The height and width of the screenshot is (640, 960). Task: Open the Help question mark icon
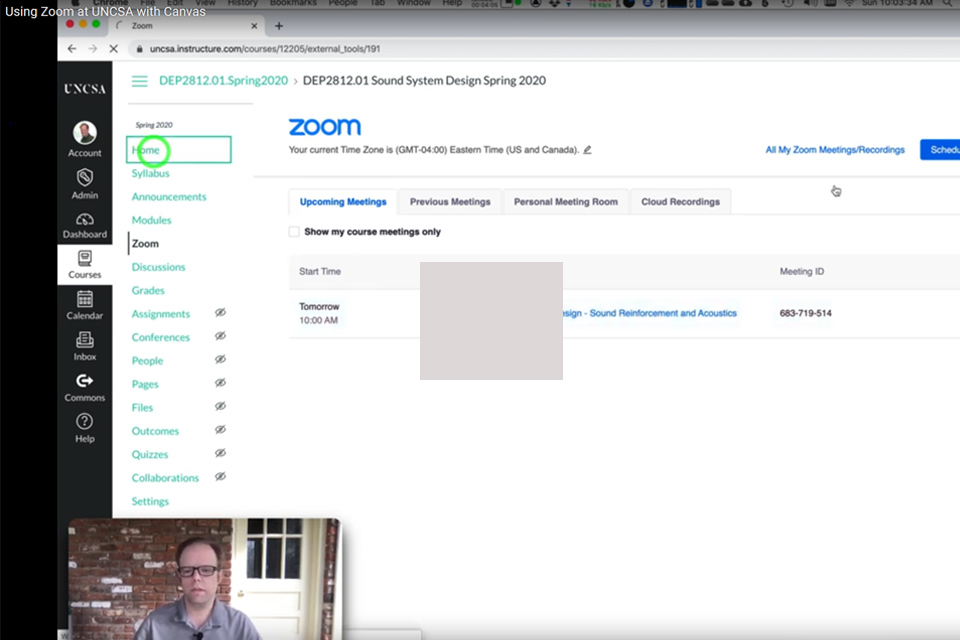tap(85, 422)
